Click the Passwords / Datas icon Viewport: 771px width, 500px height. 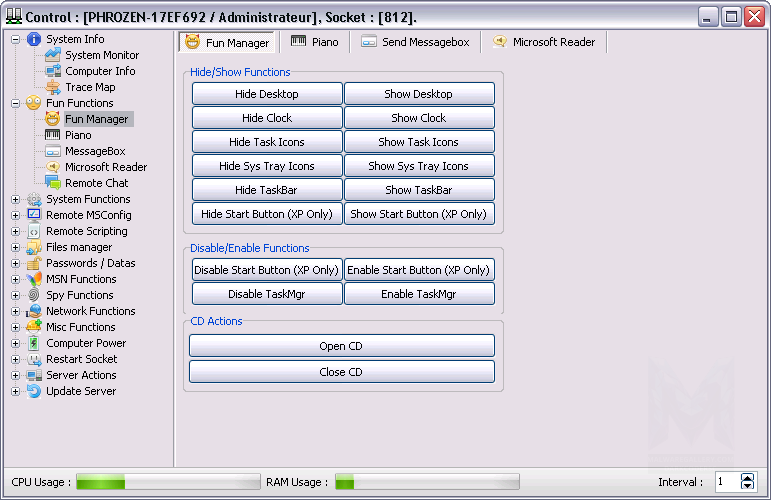34,263
